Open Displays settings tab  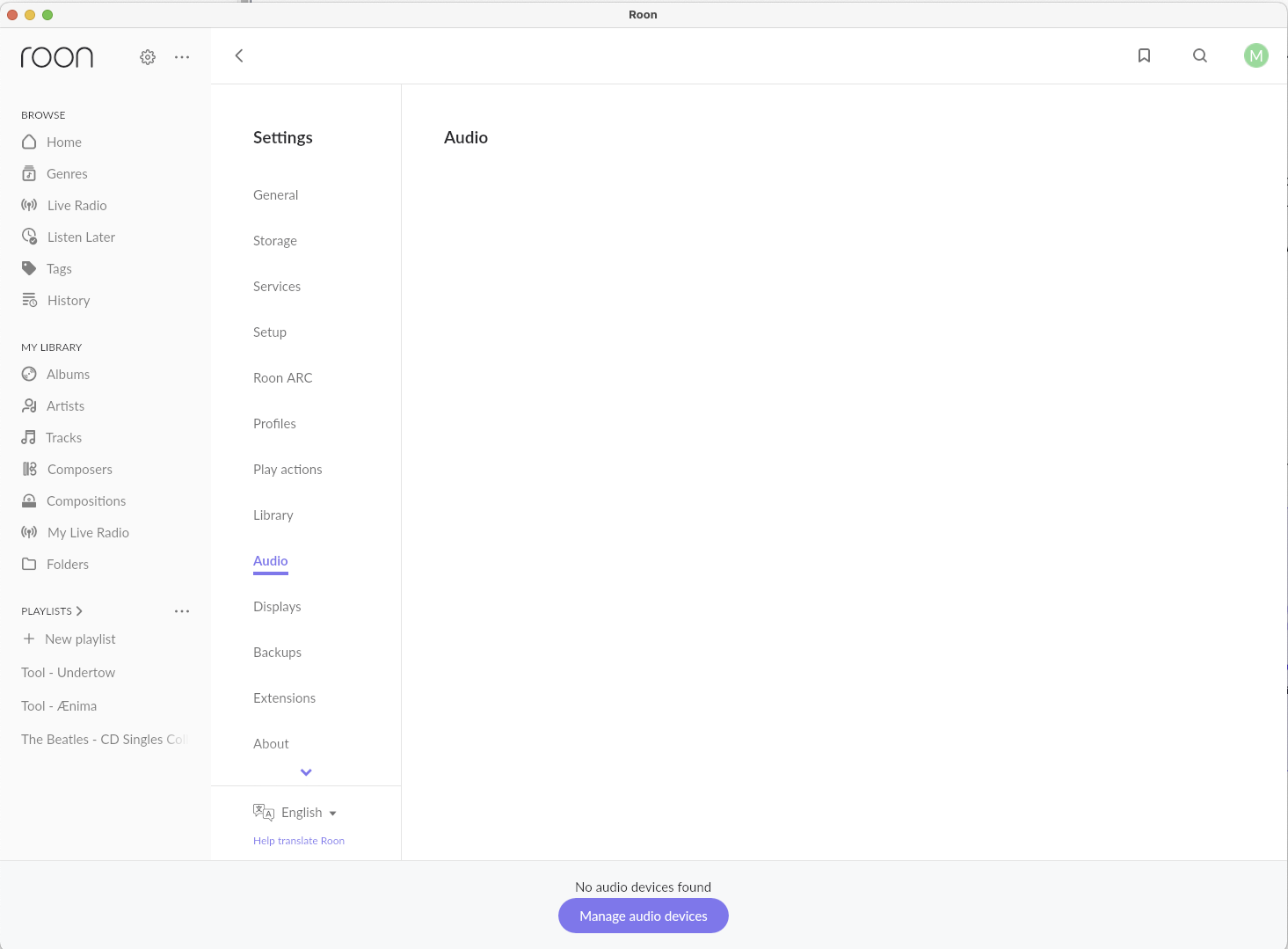[277, 607]
